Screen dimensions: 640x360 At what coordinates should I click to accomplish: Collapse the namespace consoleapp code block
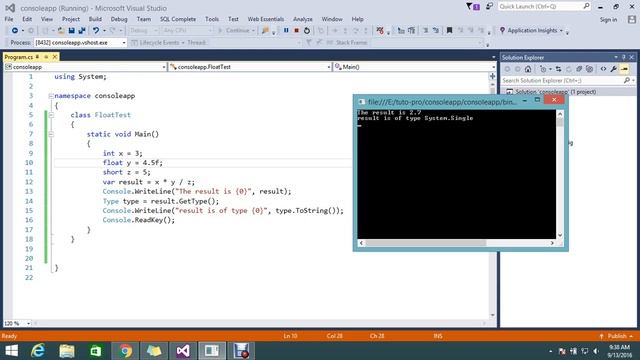(x=51, y=96)
